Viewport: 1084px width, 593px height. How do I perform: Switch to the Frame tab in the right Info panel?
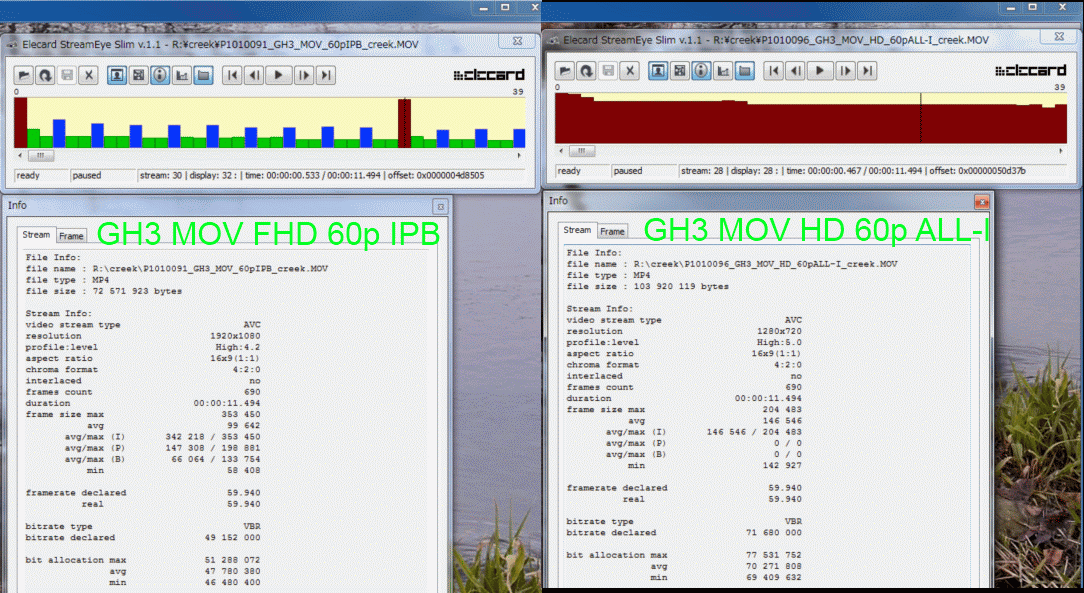point(612,231)
